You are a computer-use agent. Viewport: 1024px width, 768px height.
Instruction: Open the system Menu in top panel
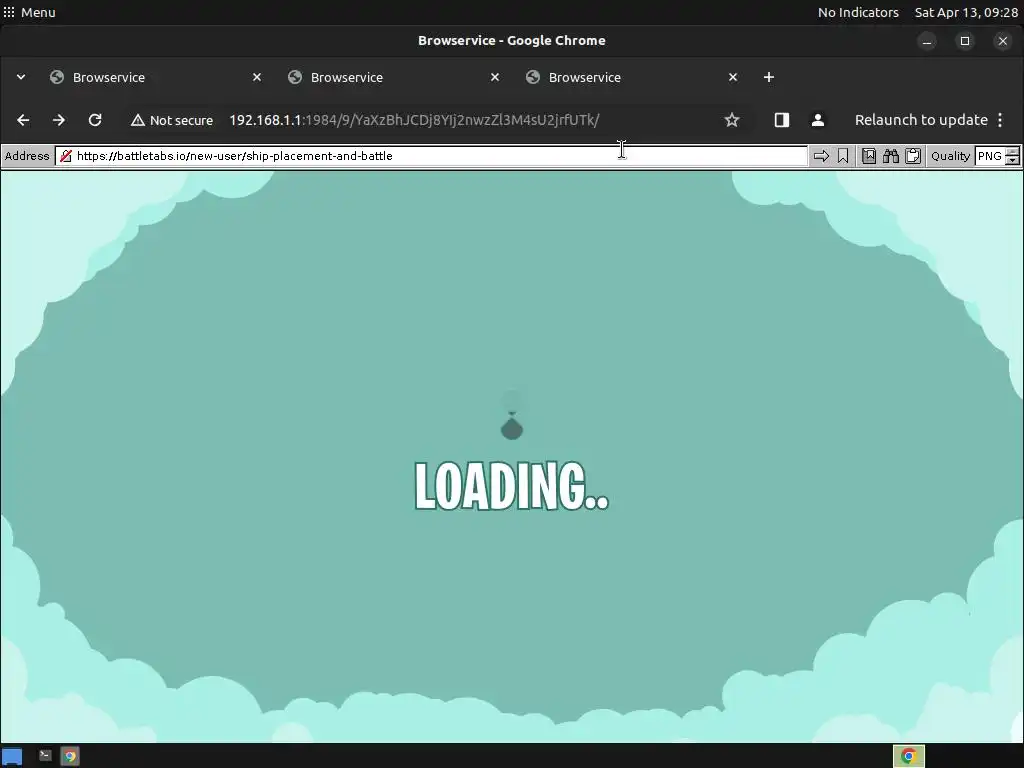pos(29,12)
